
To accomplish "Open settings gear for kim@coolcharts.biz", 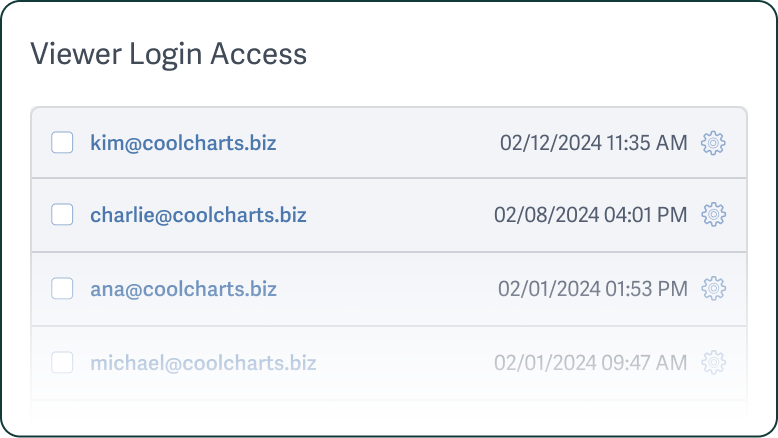I will point(713,143).
